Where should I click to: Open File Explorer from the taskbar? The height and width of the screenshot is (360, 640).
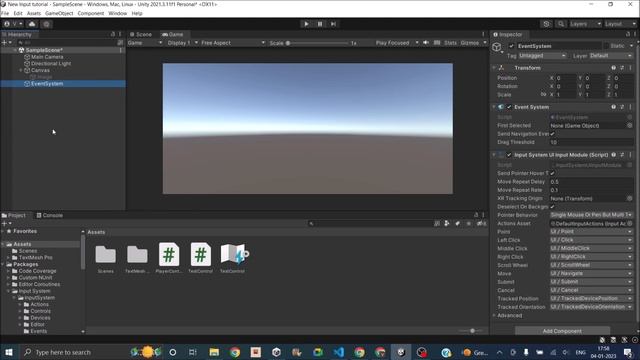[x=214, y=352]
